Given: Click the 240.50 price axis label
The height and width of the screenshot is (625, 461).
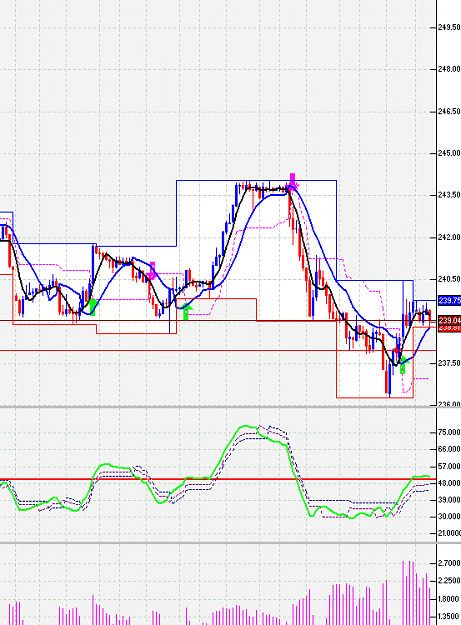Looking at the screenshot, I should point(449,279).
